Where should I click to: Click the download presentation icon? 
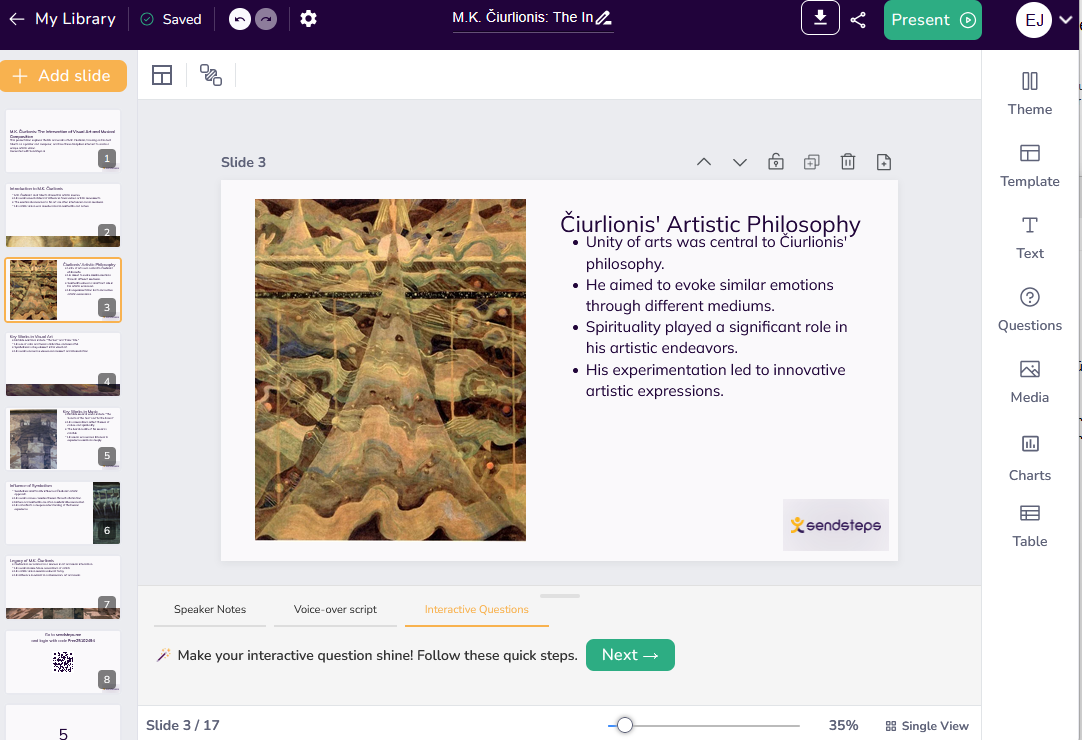tap(820, 20)
